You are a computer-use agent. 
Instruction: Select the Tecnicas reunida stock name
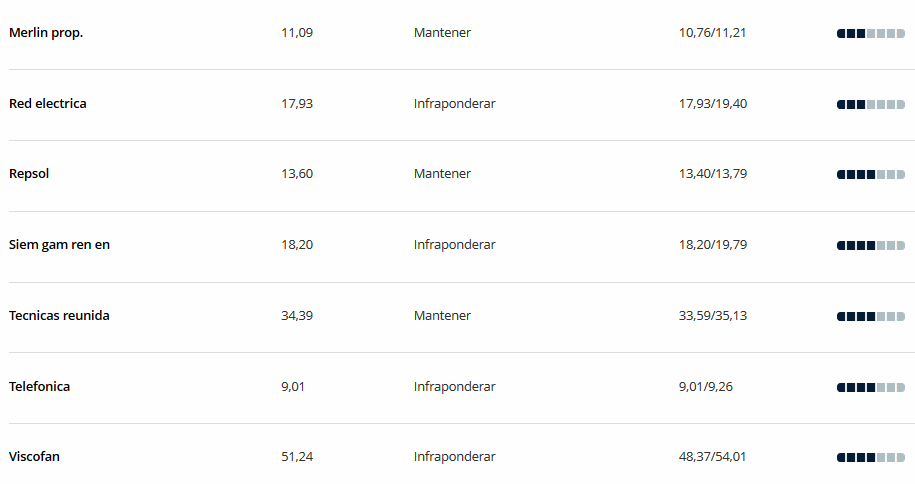pos(59,316)
